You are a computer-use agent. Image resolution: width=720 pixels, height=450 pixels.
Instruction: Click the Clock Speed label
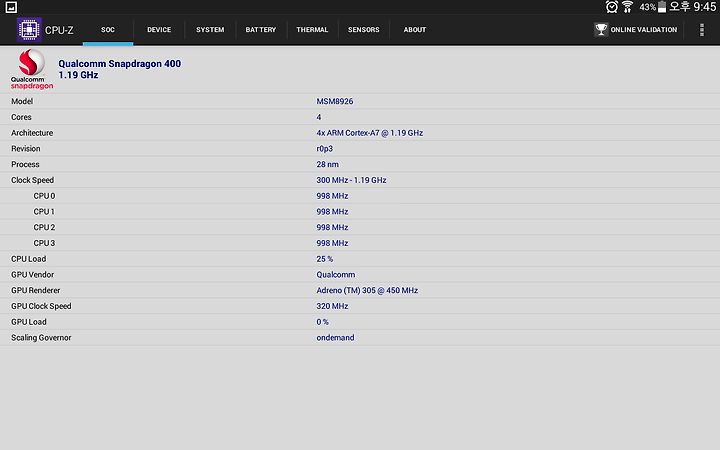point(33,180)
